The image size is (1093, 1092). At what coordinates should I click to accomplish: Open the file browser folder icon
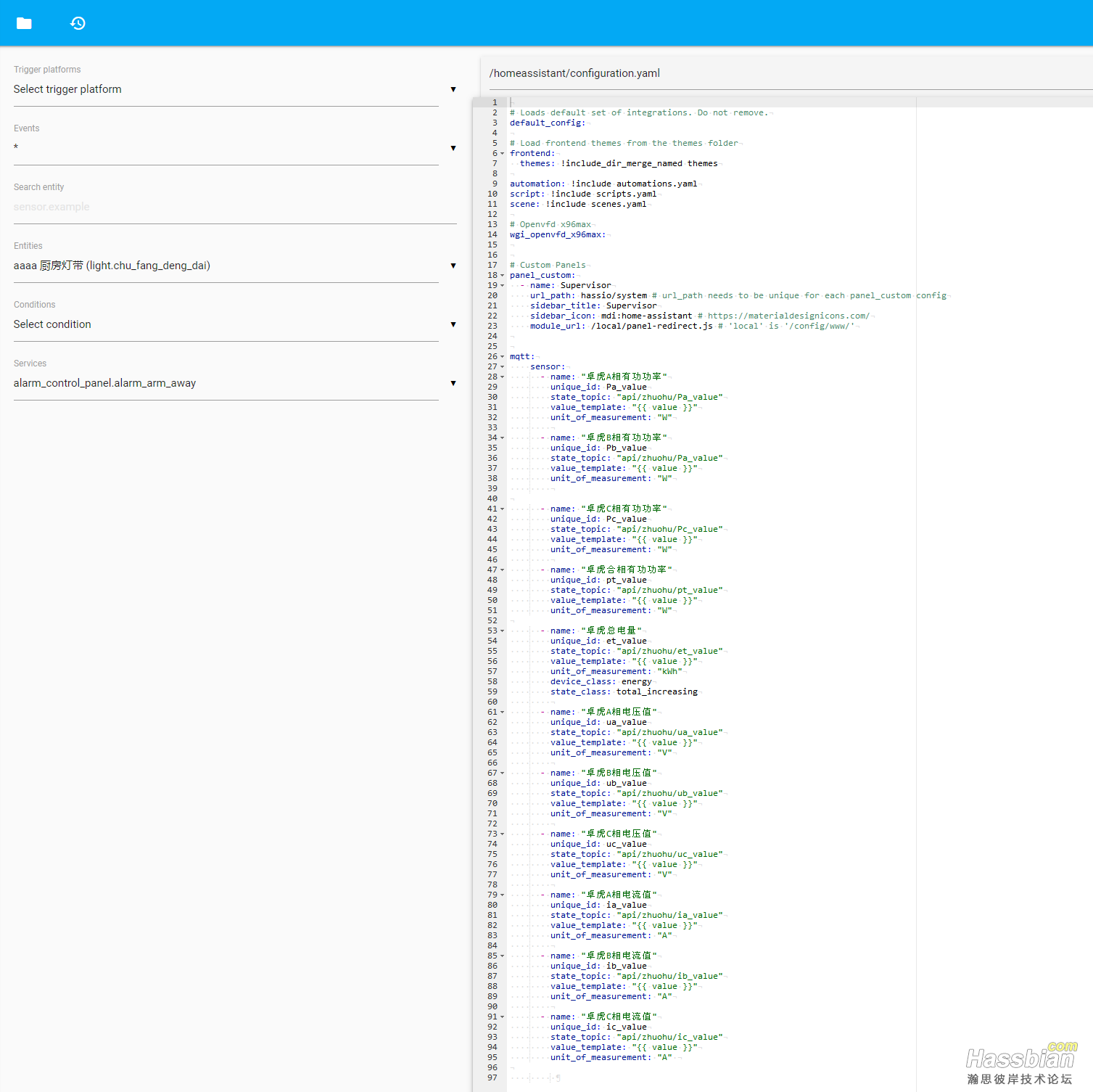24,23
